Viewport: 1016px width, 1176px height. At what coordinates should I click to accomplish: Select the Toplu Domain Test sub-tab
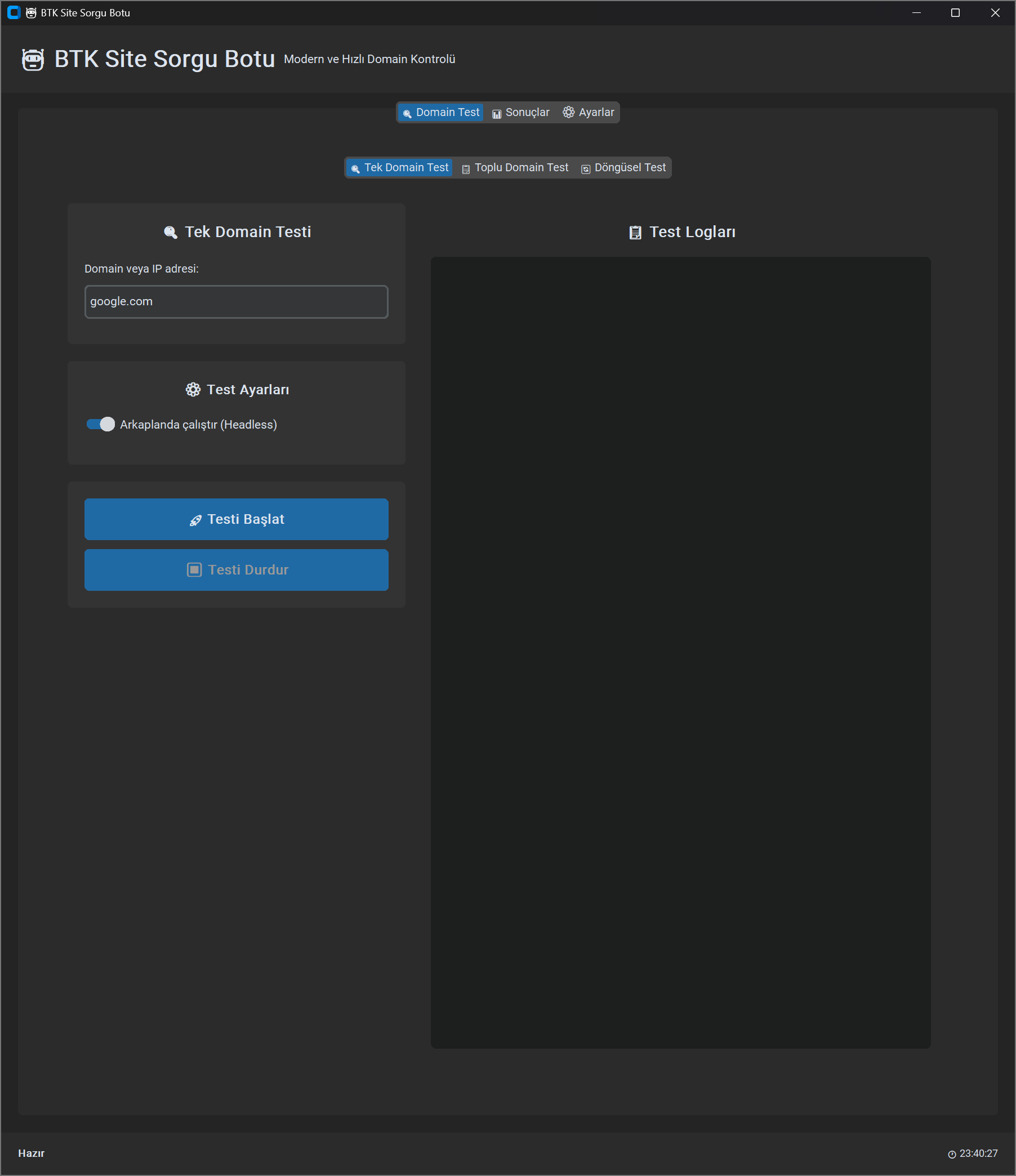(515, 167)
